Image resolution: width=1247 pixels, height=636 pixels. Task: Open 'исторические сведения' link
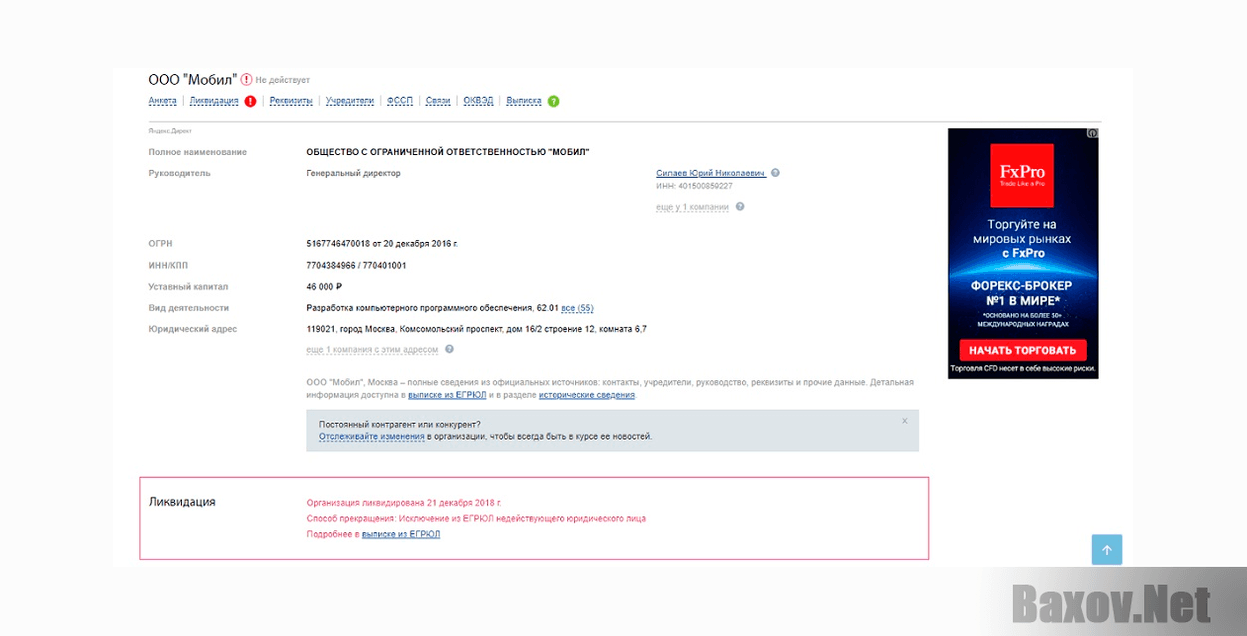click(586, 395)
